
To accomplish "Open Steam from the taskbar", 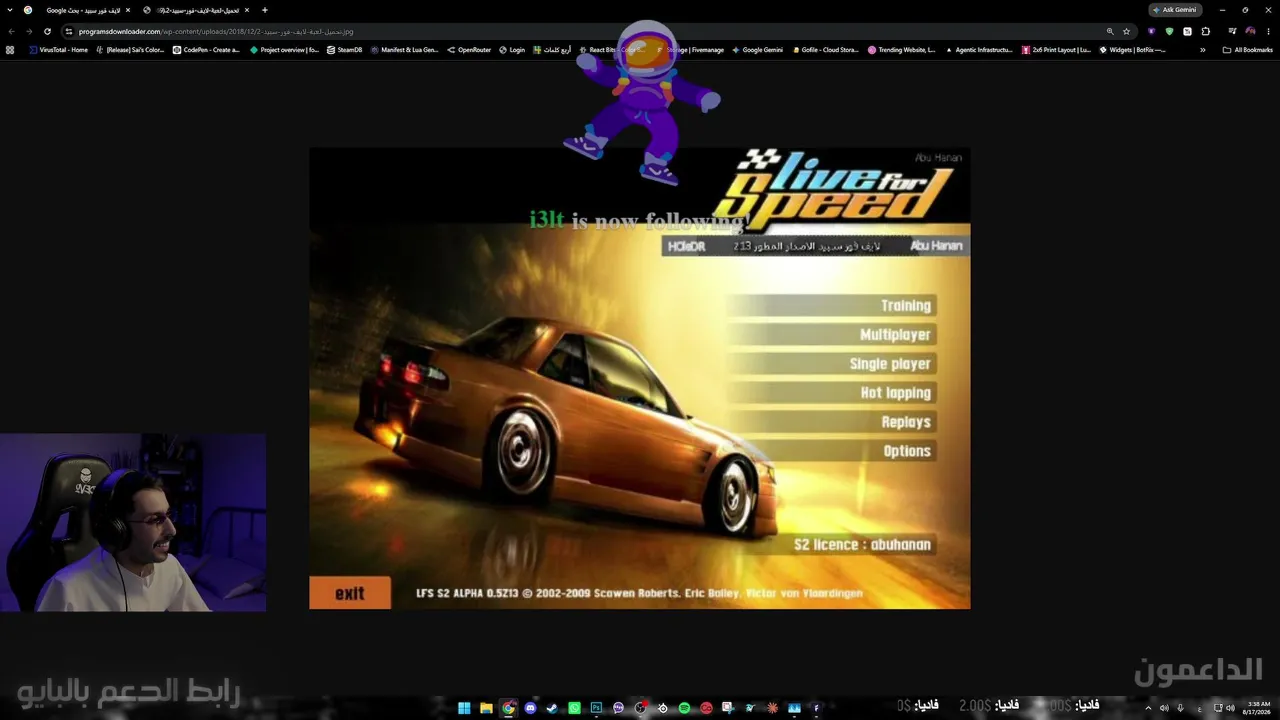I will (x=552, y=708).
